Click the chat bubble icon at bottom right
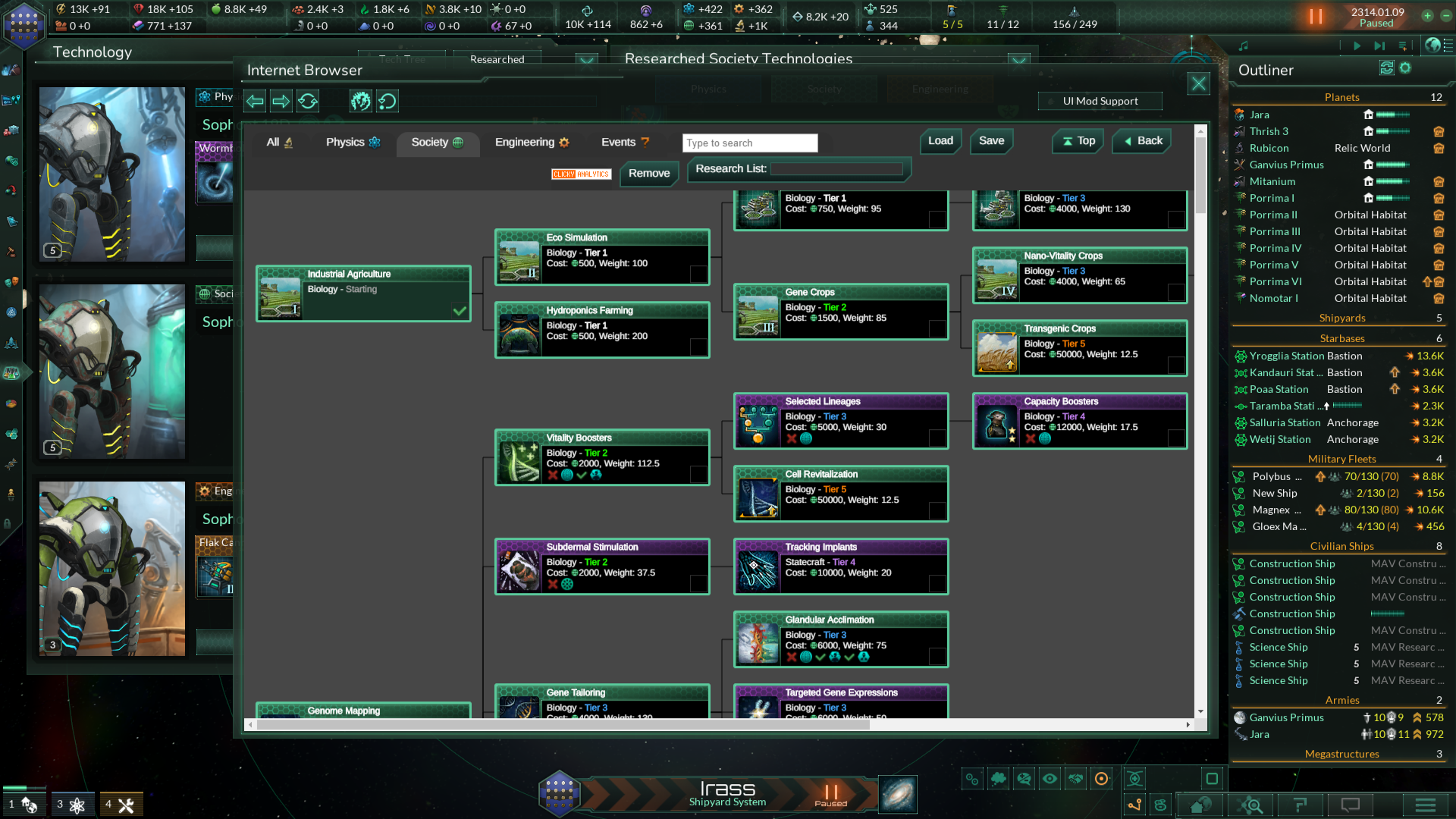Screen dimensions: 1456x819 1351,805
